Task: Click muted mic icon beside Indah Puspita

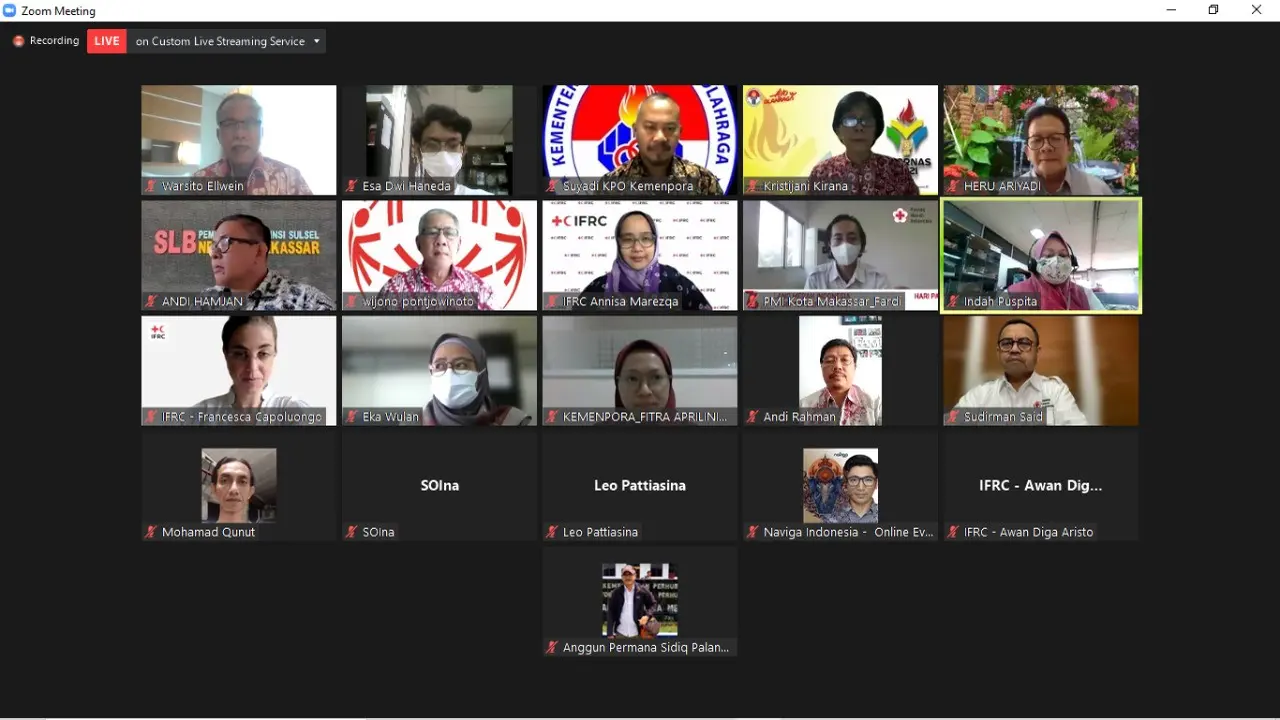Action: 953,301
